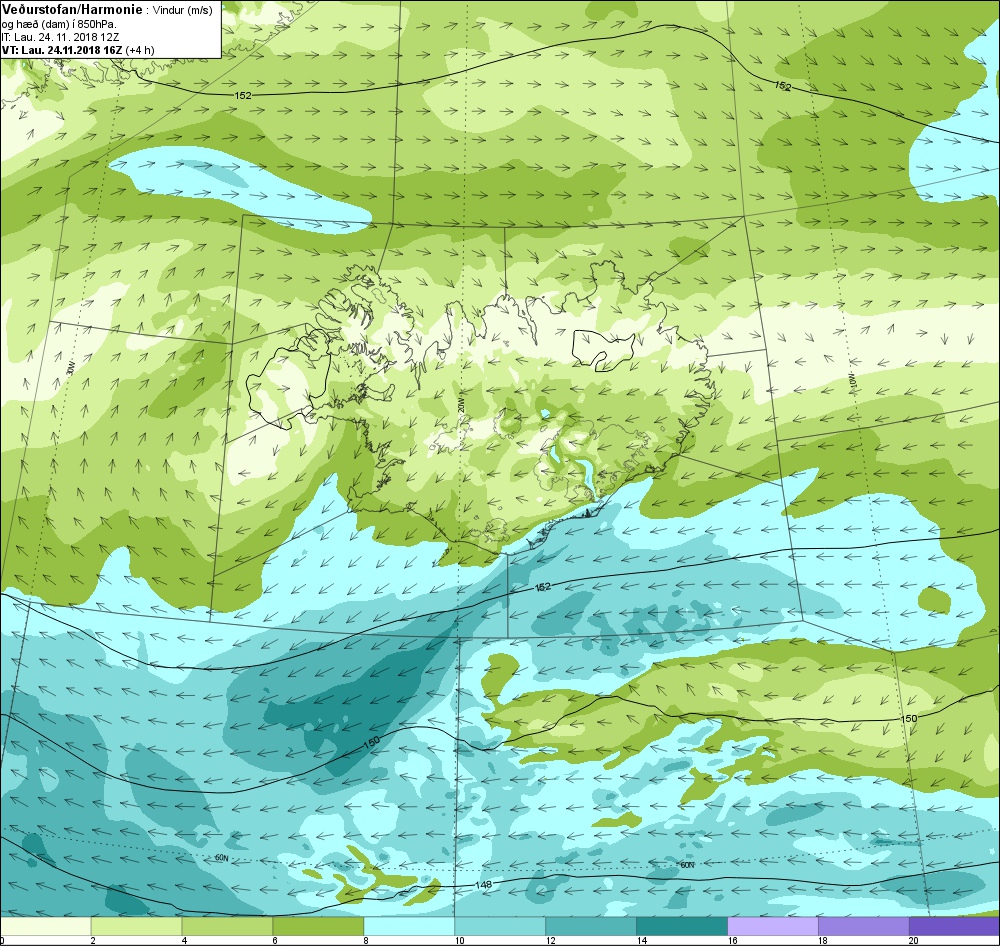Click the '152' contour label in the northeast corner
This screenshot has width=1000, height=946.
point(783,85)
